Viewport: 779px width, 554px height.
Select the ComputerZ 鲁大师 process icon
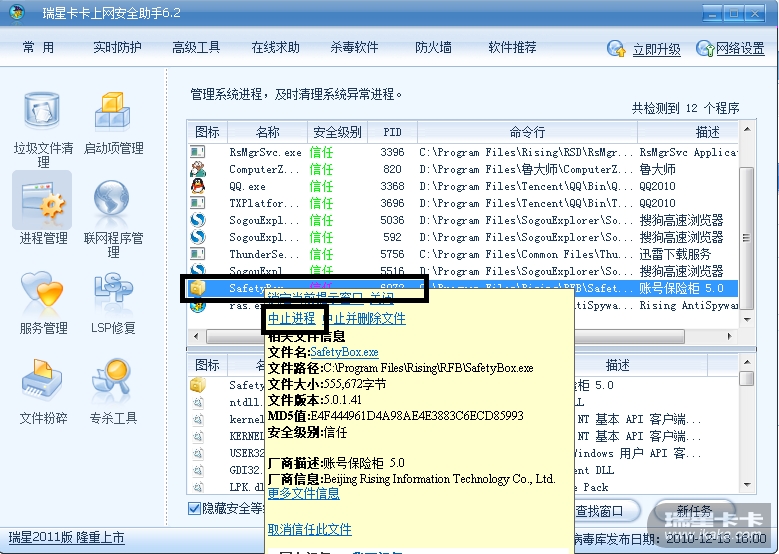coord(198,169)
